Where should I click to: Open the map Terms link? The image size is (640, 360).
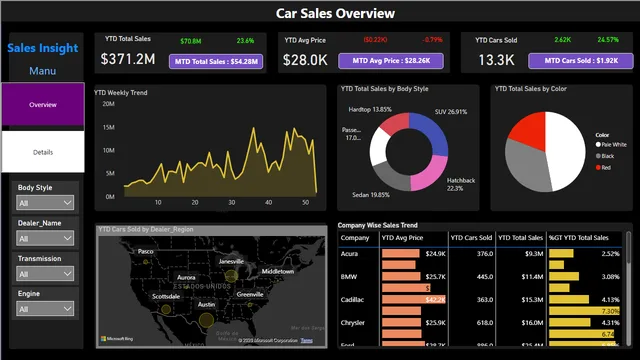pyautogui.click(x=307, y=340)
